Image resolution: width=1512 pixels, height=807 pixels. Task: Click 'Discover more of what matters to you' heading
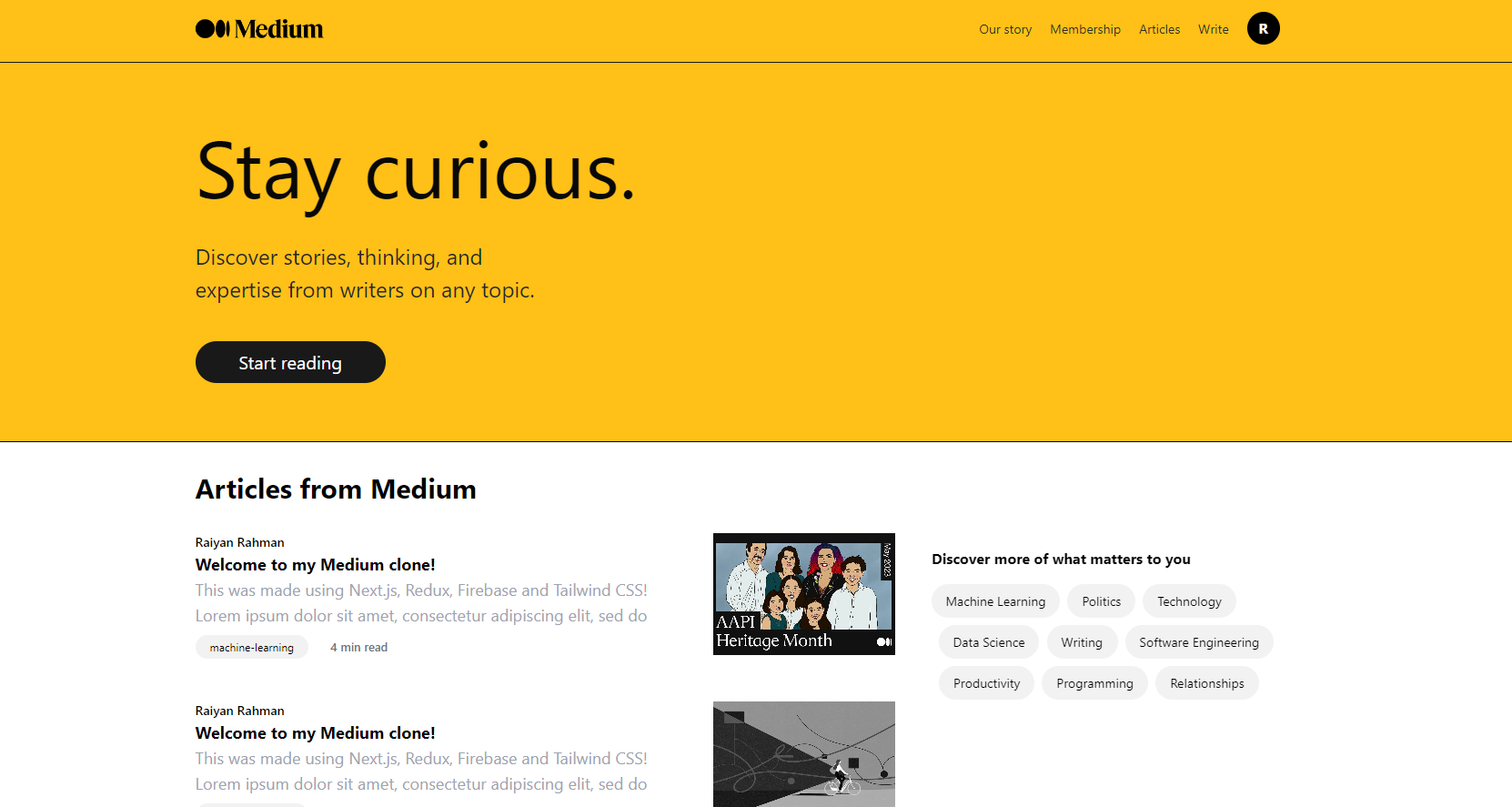[x=1061, y=560]
